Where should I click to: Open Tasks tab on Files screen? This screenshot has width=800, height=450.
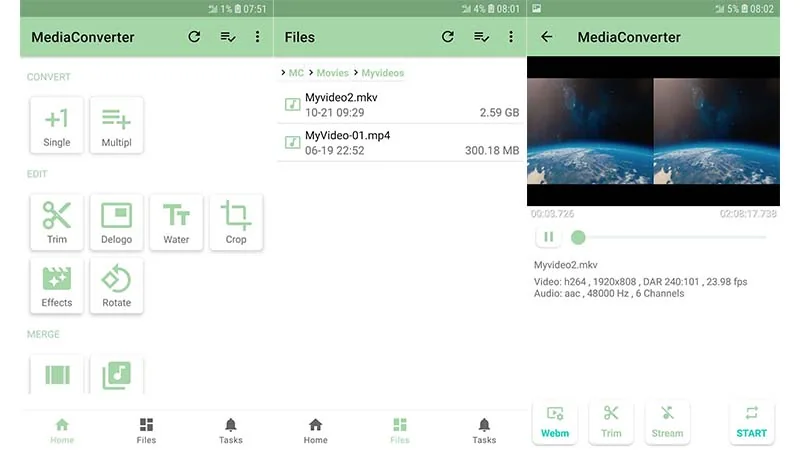coord(484,431)
